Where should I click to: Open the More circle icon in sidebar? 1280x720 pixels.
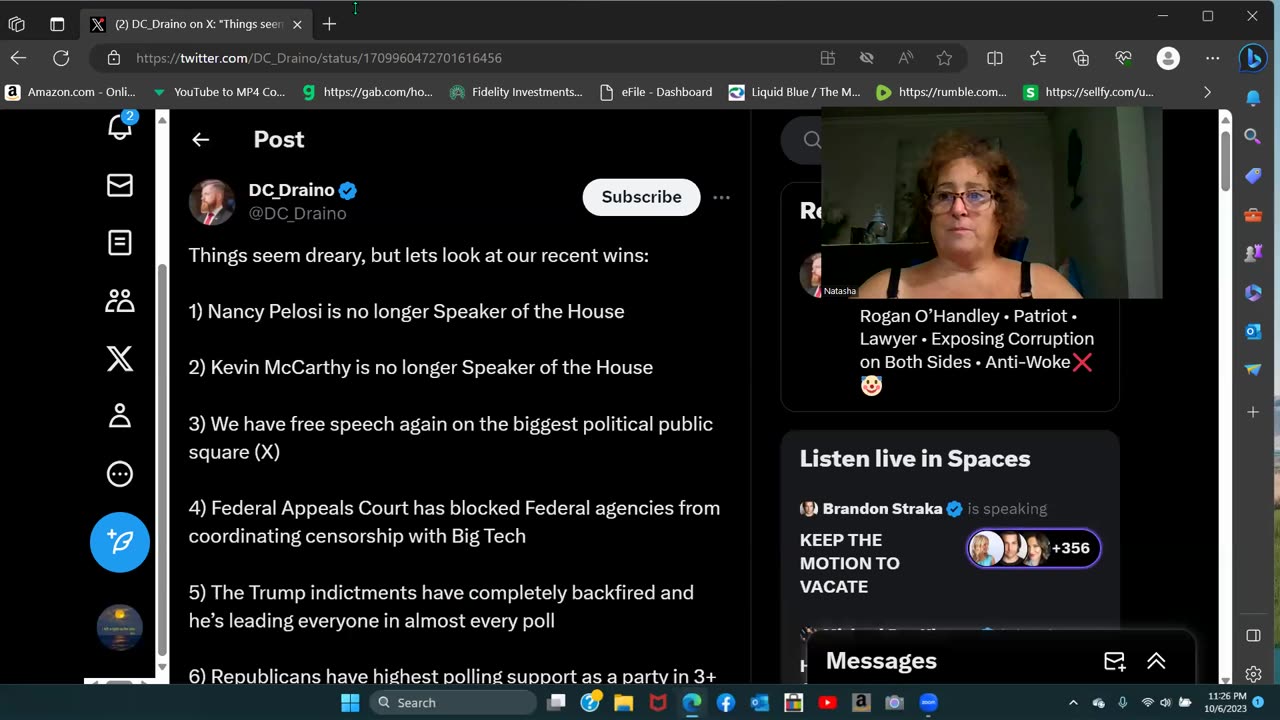pyautogui.click(x=120, y=474)
